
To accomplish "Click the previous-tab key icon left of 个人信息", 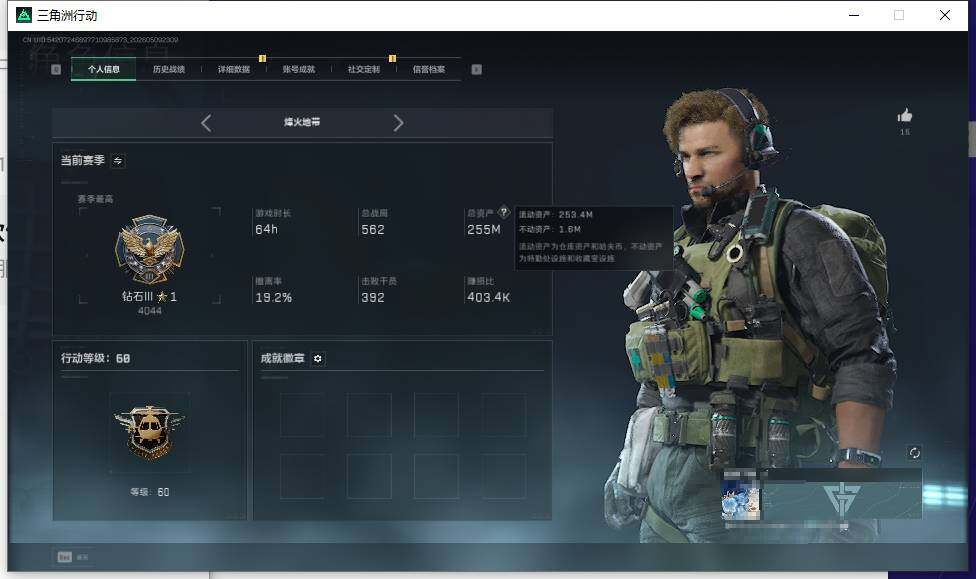I will [56, 69].
